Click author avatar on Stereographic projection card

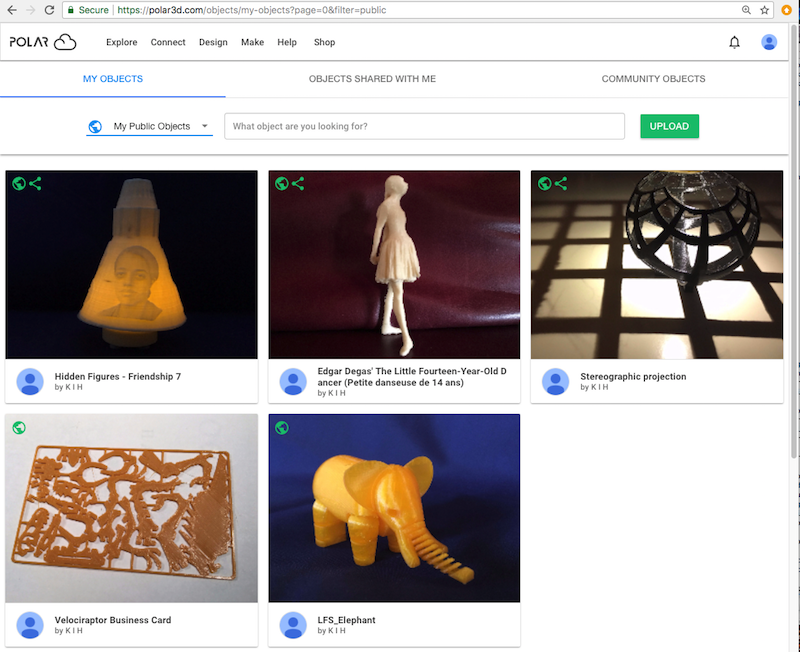tap(556, 382)
